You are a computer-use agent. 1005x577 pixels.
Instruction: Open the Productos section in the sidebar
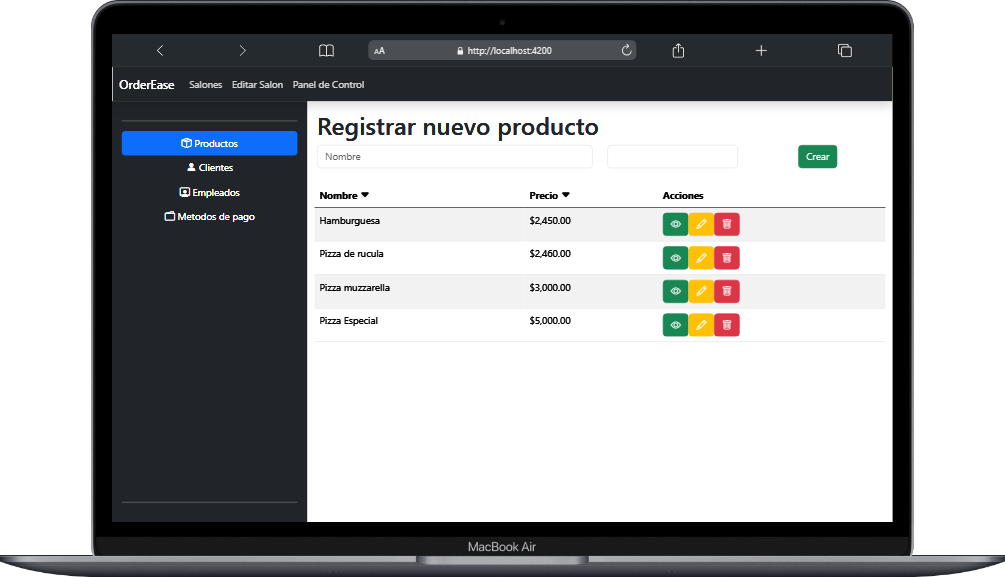(x=210, y=143)
